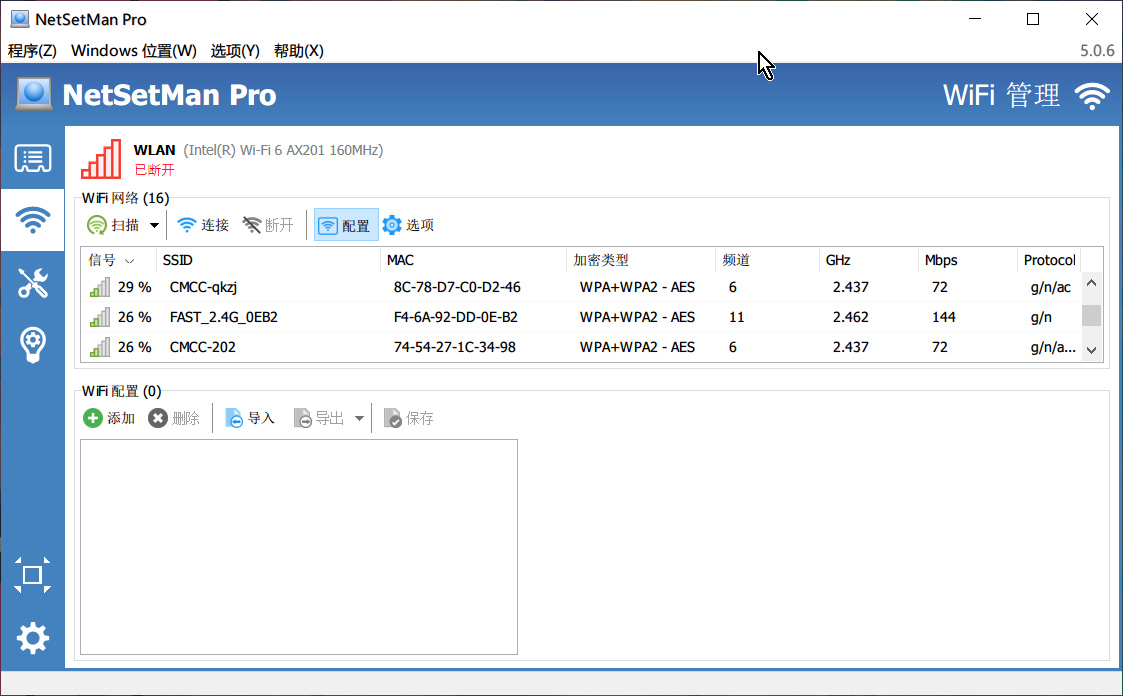Image resolution: width=1123 pixels, height=696 pixels.
Task: Switch to compact mode icon
Action: click(x=32, y=575)
